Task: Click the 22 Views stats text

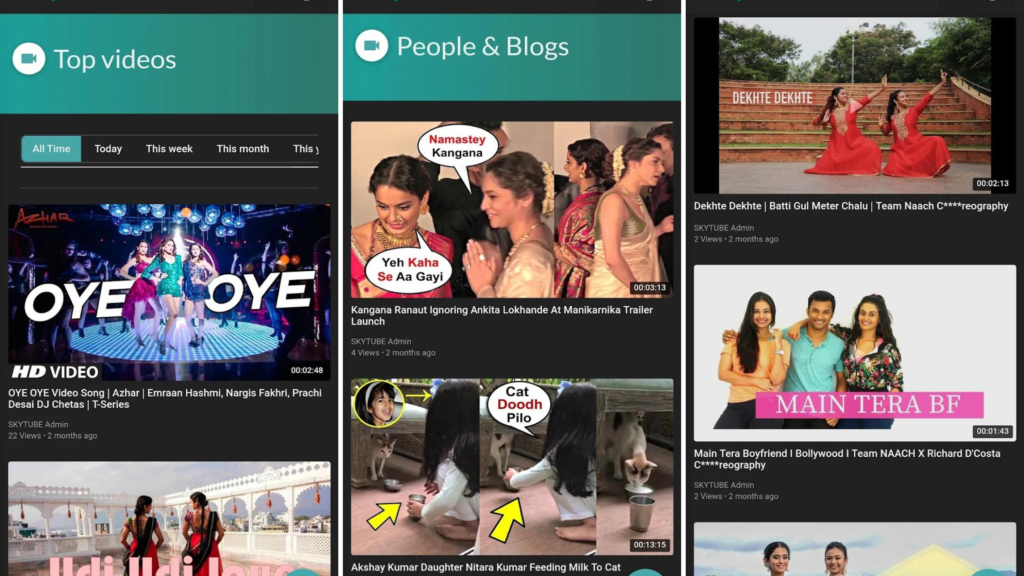Action: click(52, 436)
